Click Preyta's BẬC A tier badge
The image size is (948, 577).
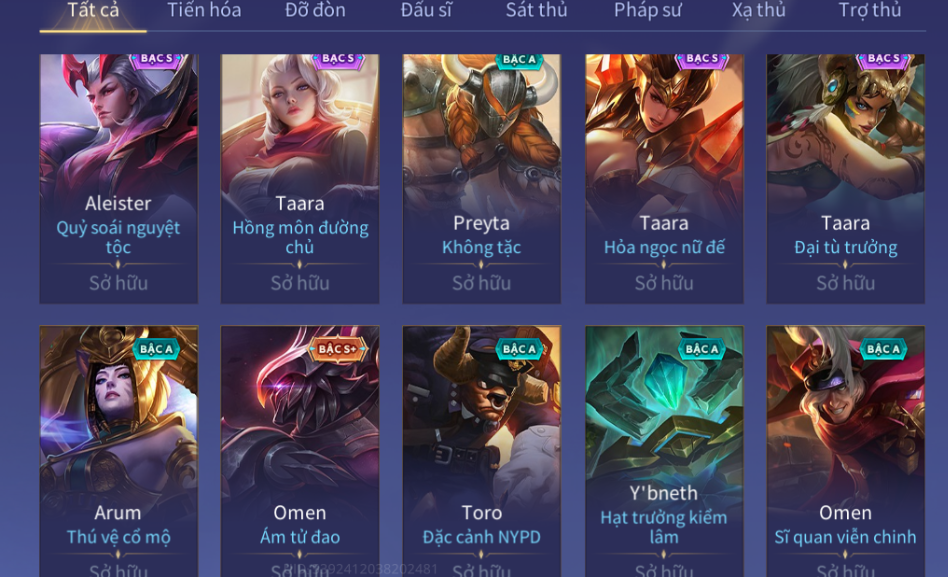tap(519, 60)
